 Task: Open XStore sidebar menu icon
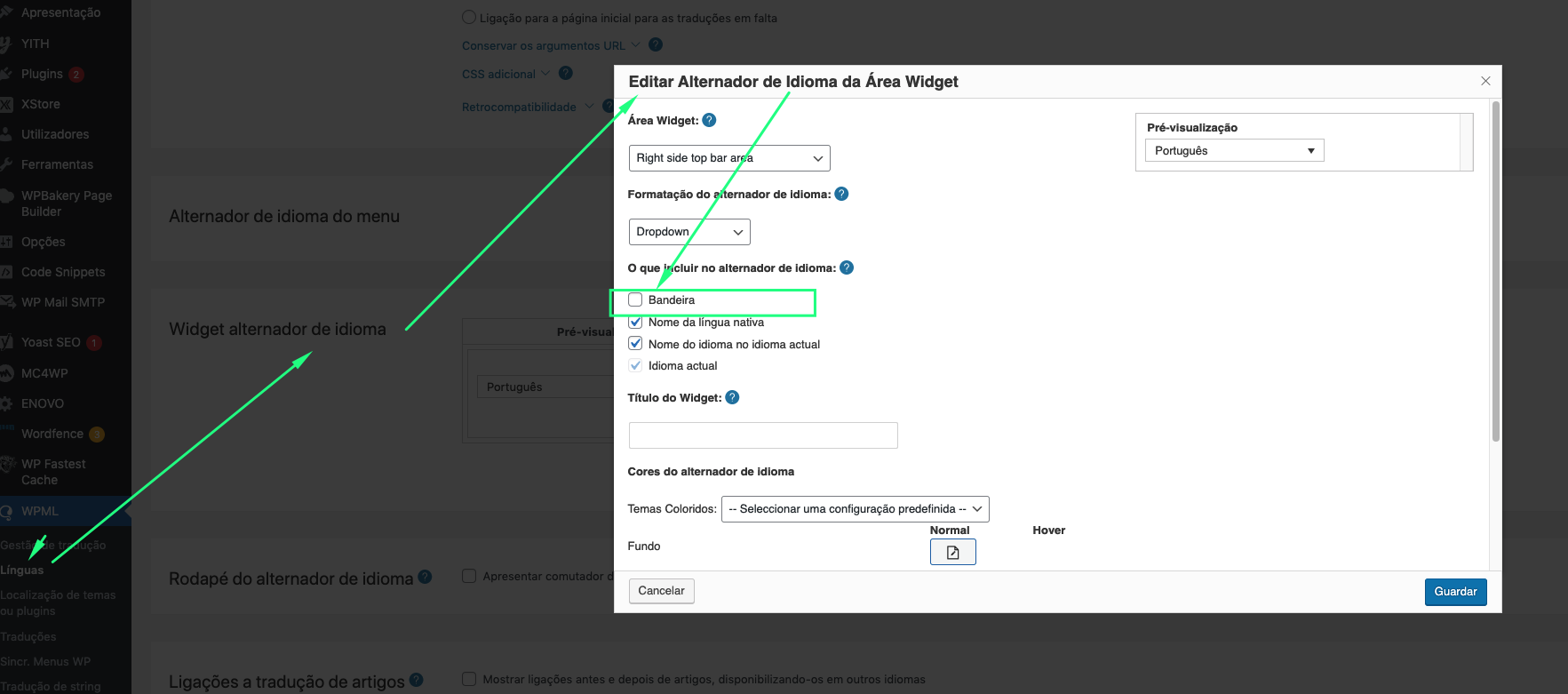coord(6,104)
